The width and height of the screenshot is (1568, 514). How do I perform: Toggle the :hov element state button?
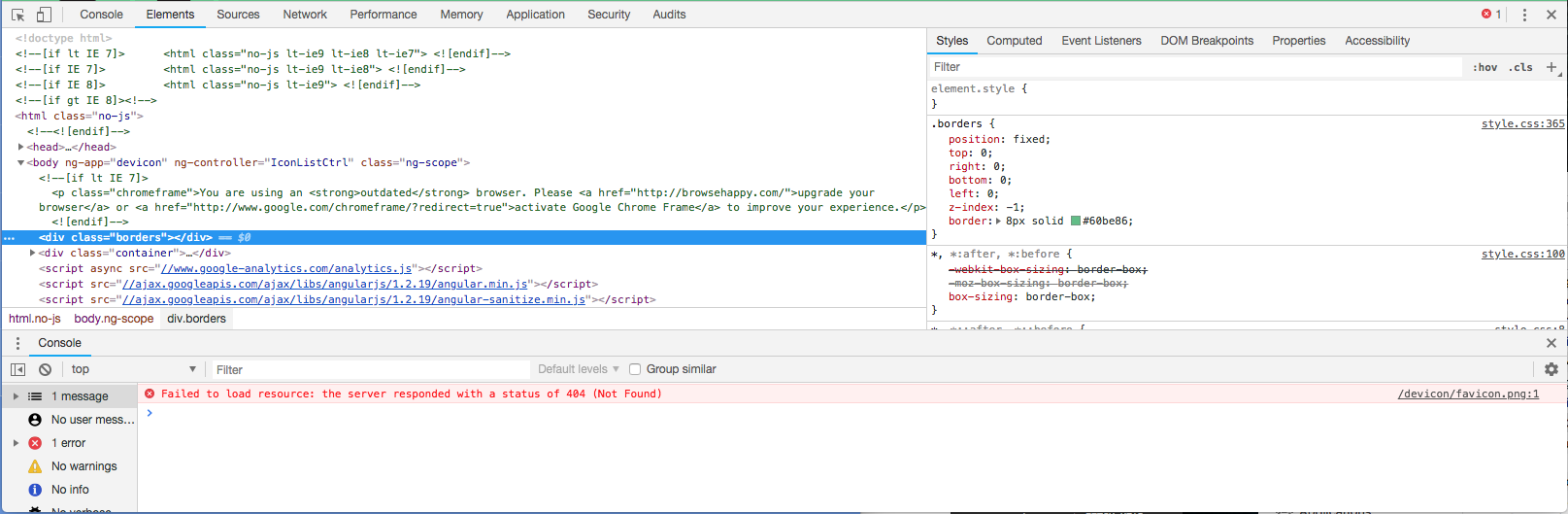(x=1485, y=67)
